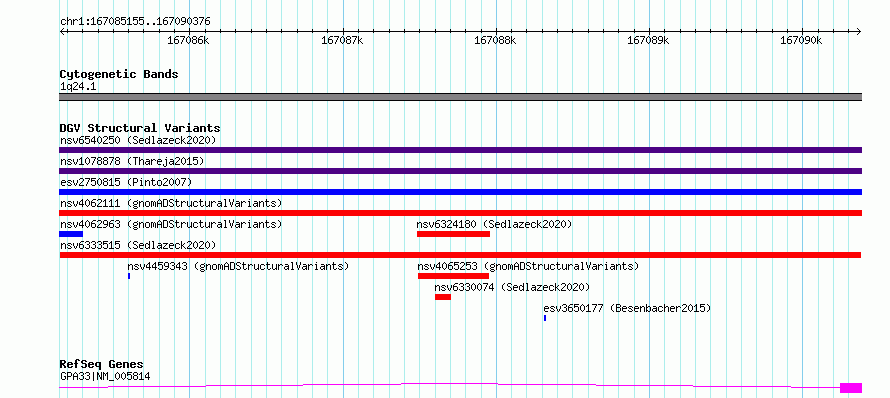Viewport: 890px width, 398px height.
Task: Click the 167087k ruler tick label
Action: [342, 41]
